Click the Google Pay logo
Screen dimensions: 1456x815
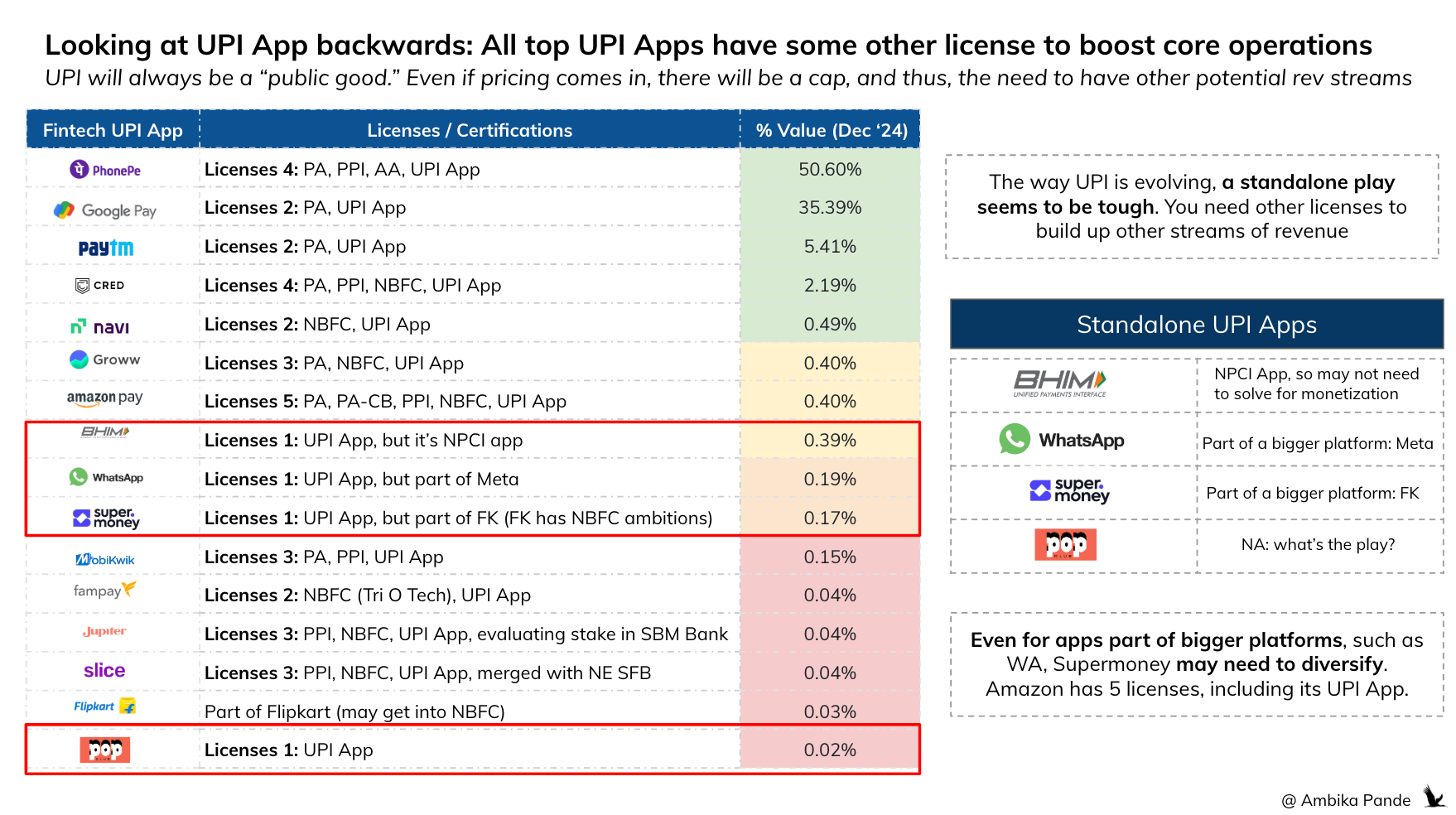(x=105, y=210)
